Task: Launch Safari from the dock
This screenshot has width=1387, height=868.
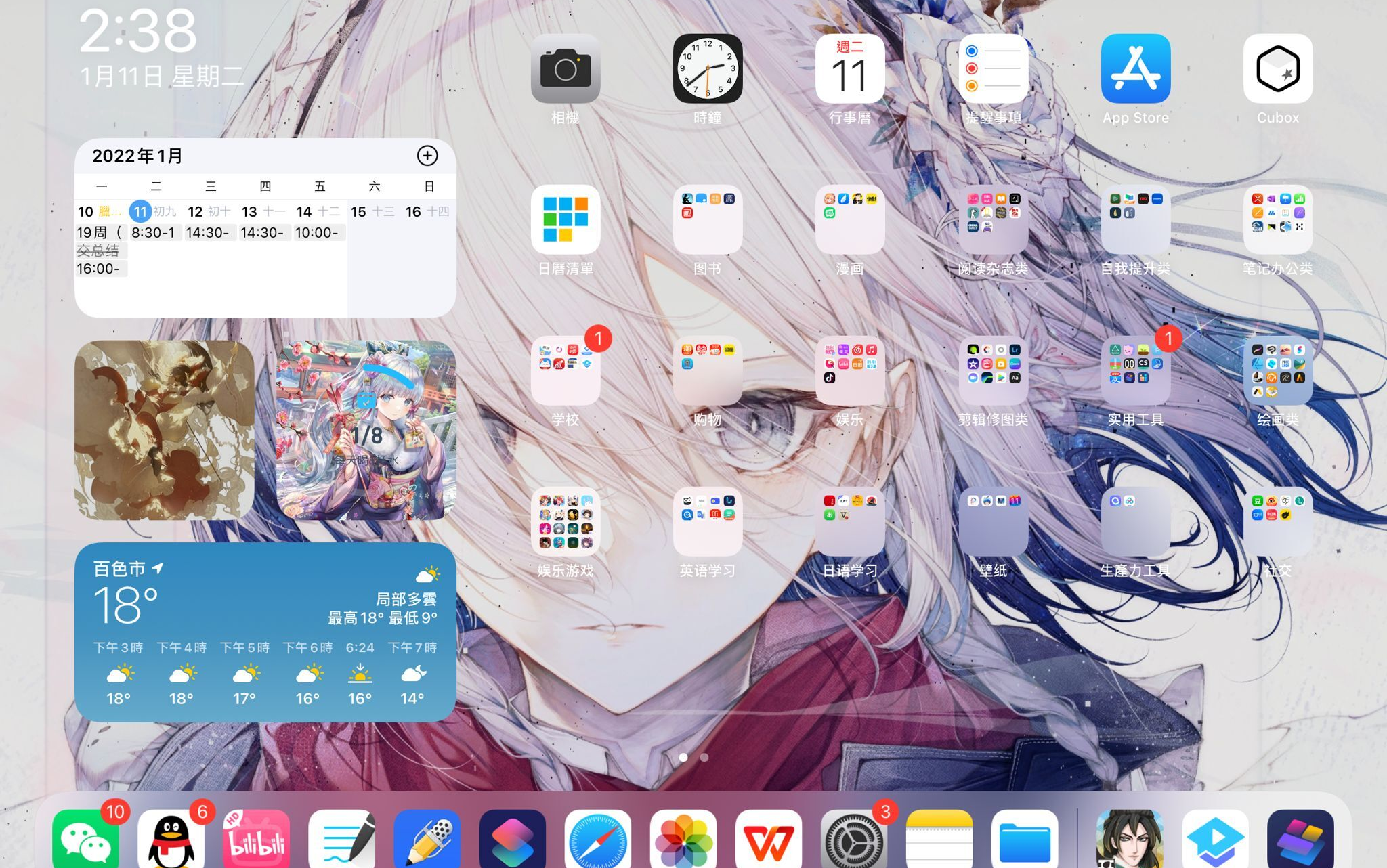Action: point(598,840)
